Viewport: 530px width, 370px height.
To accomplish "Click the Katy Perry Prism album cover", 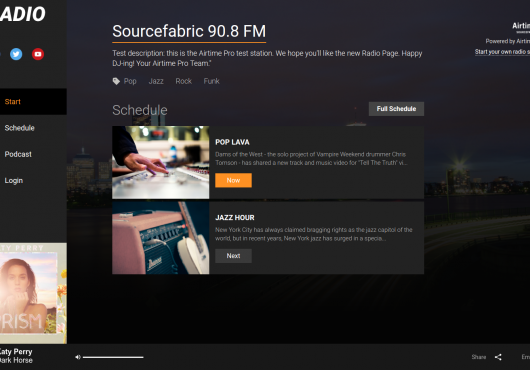I will point(33,293).
